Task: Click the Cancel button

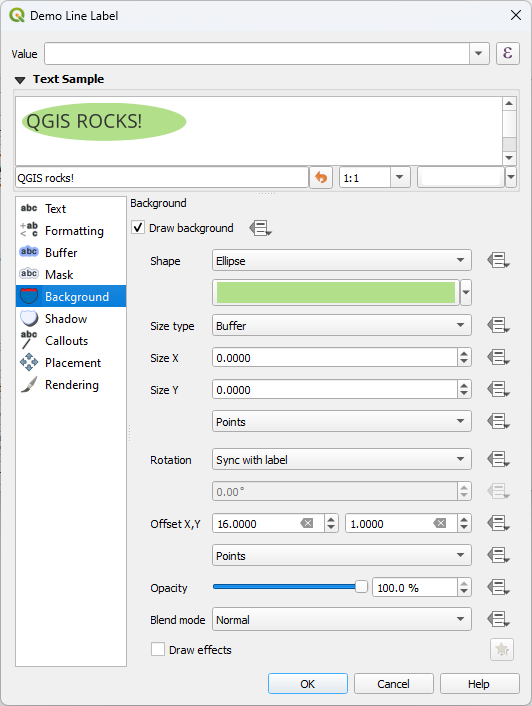Action: tap(393, 684)
